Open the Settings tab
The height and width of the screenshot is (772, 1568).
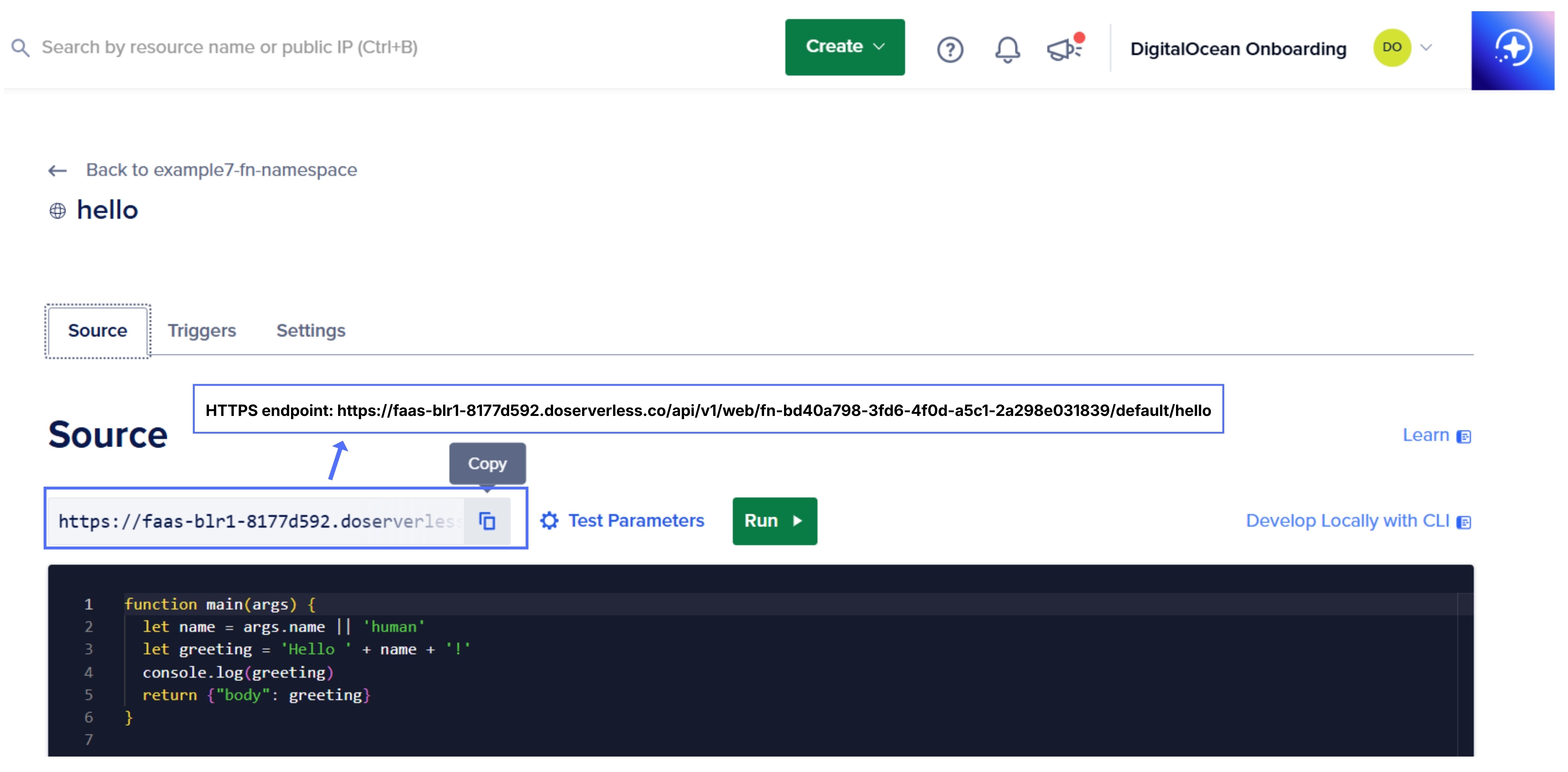coord(310,331)
